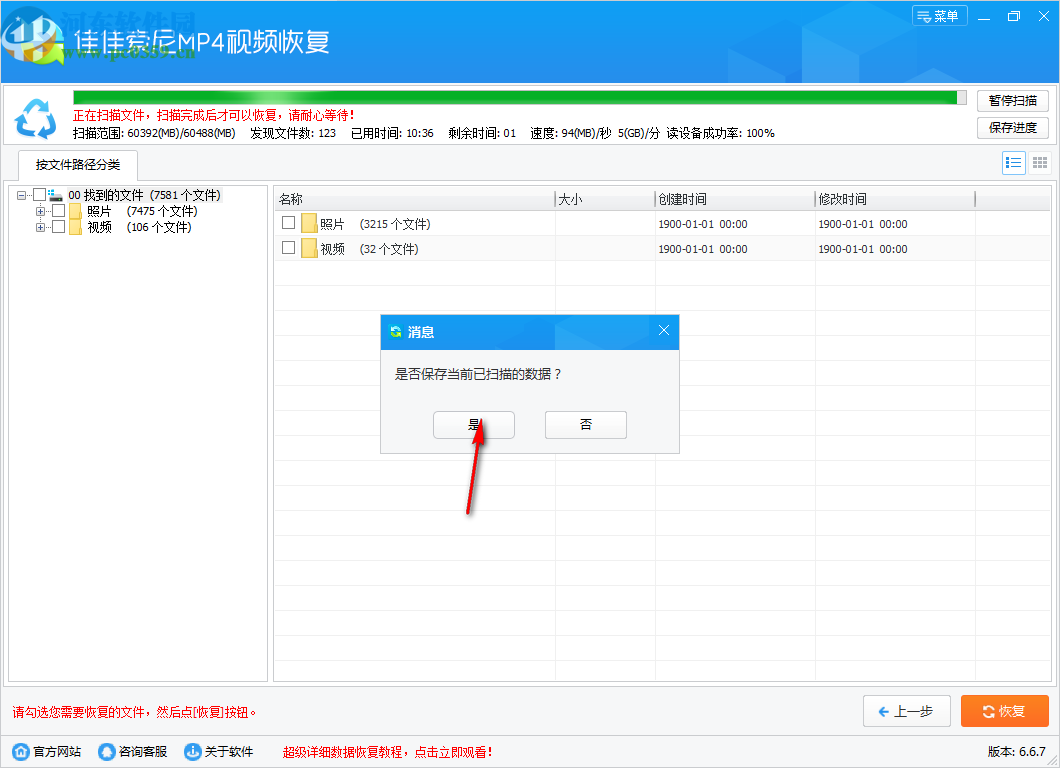The width and height of the screenshot is (1060, 768).
Task: Select 视频 (32 个文件) row text
Action: pyautogui.click(x=369, y=249)
